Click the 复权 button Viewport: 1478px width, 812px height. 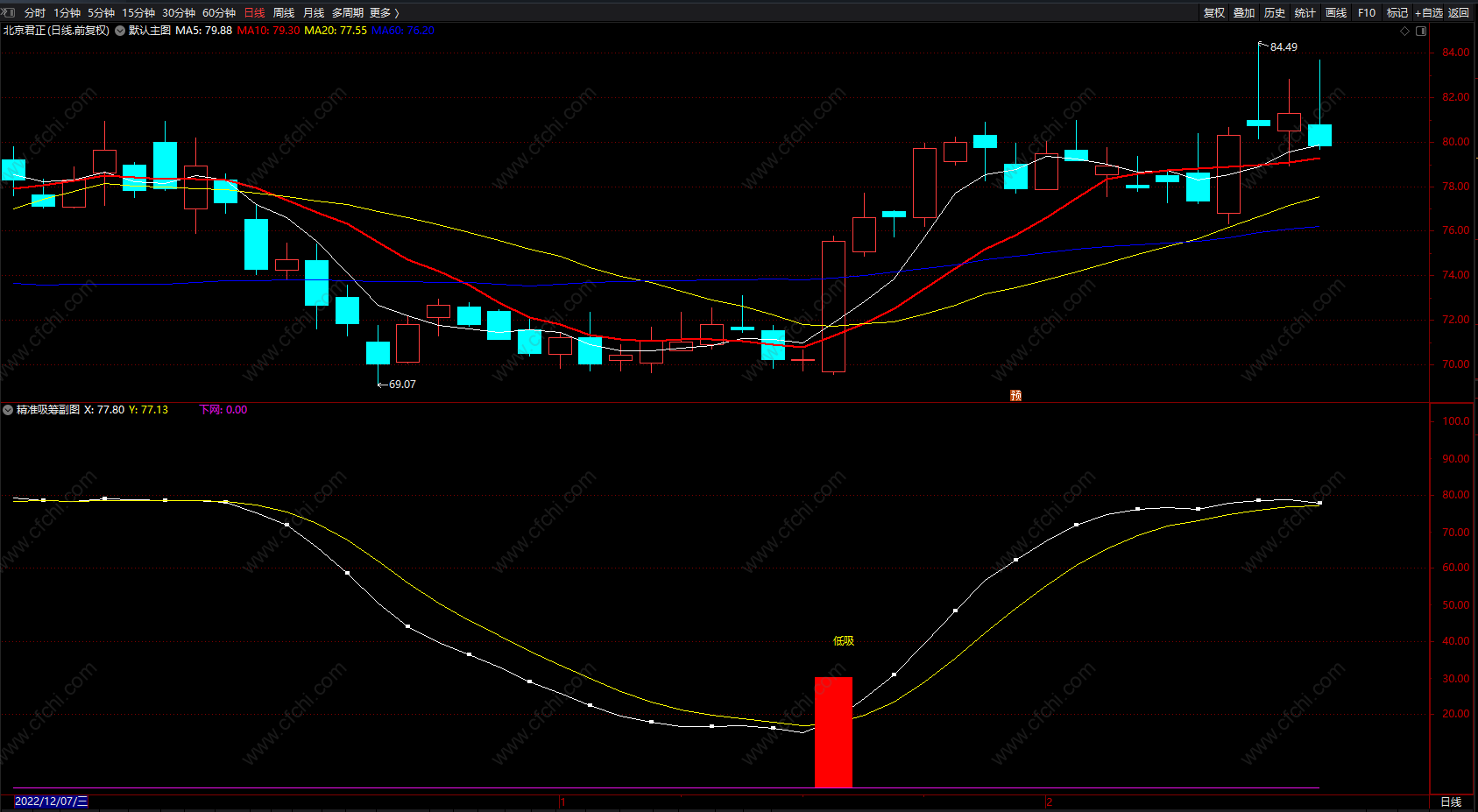coord(1214,13)
